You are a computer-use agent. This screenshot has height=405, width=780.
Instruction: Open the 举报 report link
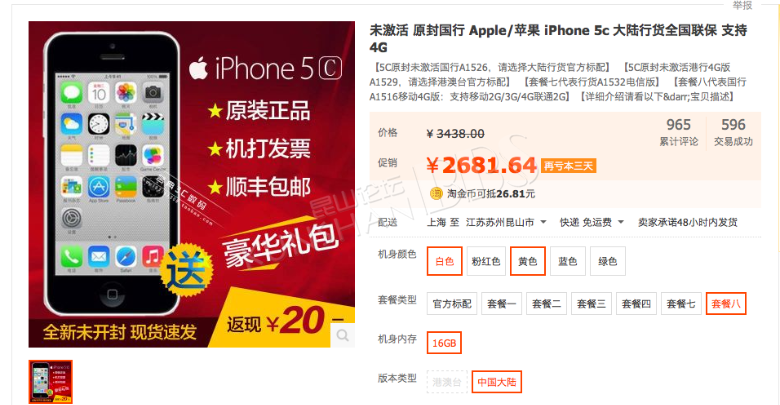pos(742,5)
